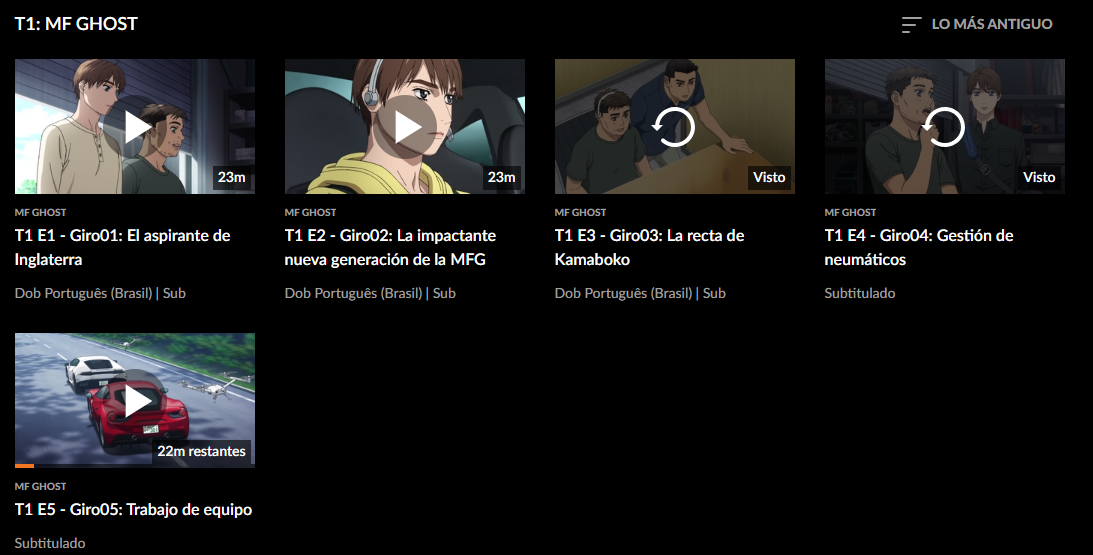Open Giro02: La impactante nueva generación title
The height and width of the screenshot is (555, 1093).
click(390, 247)
